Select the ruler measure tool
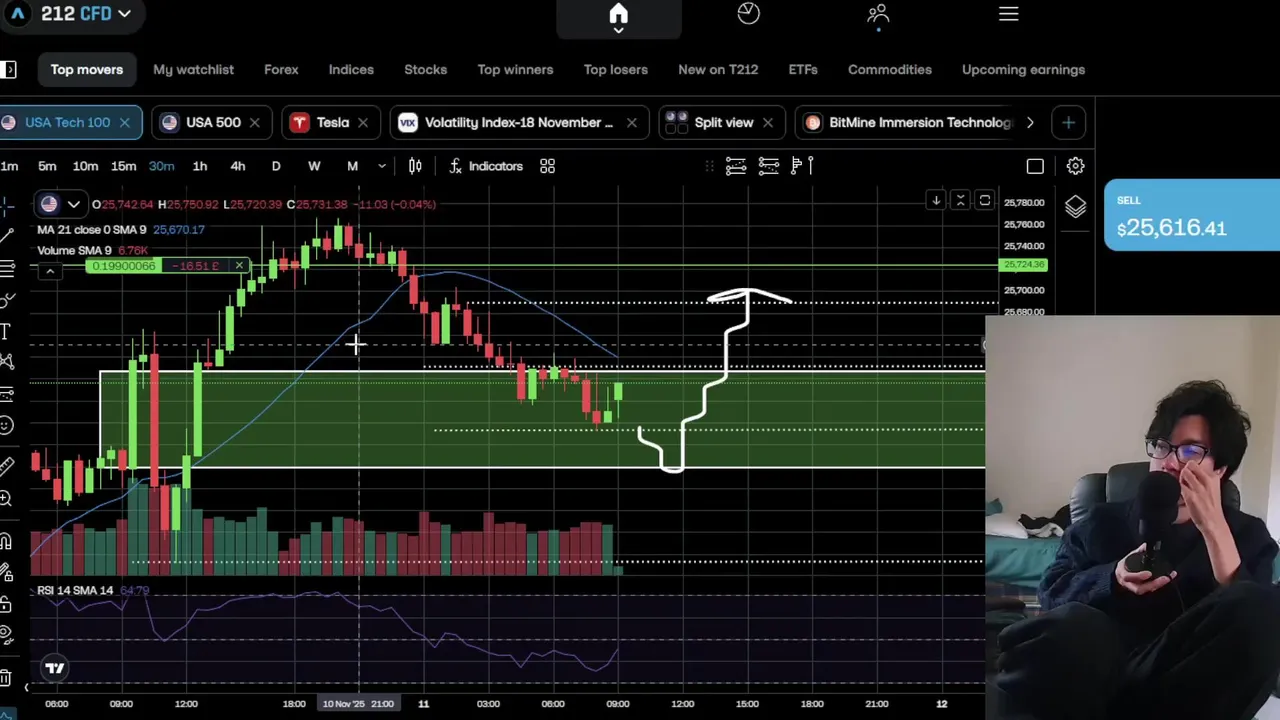 (6, 465)
